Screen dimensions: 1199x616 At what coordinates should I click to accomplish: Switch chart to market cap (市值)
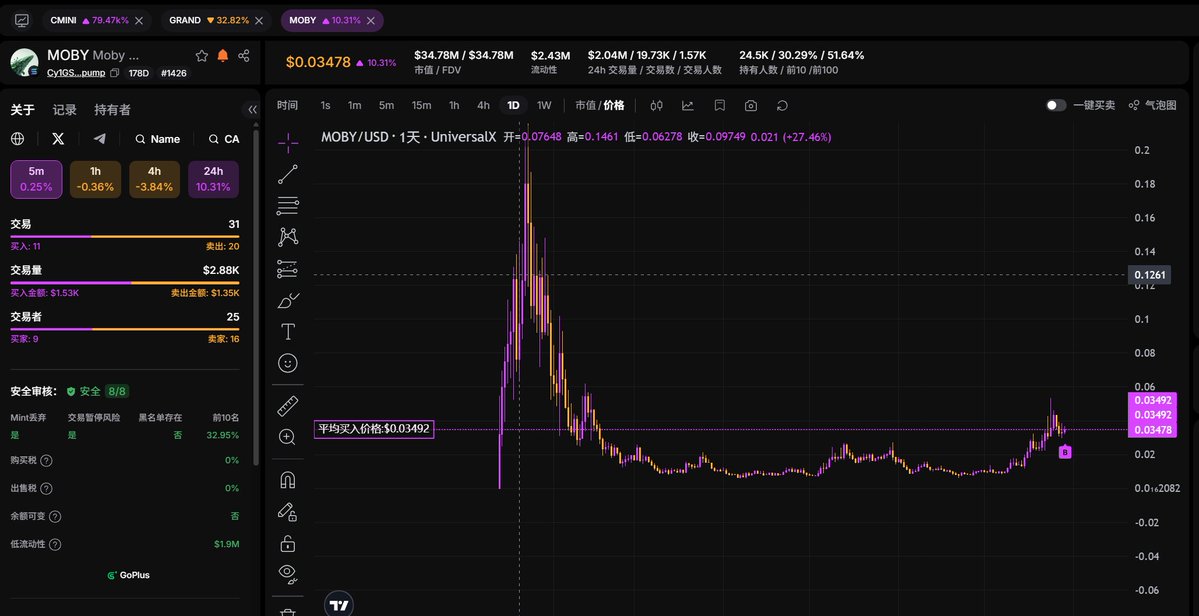coord(585,105)
